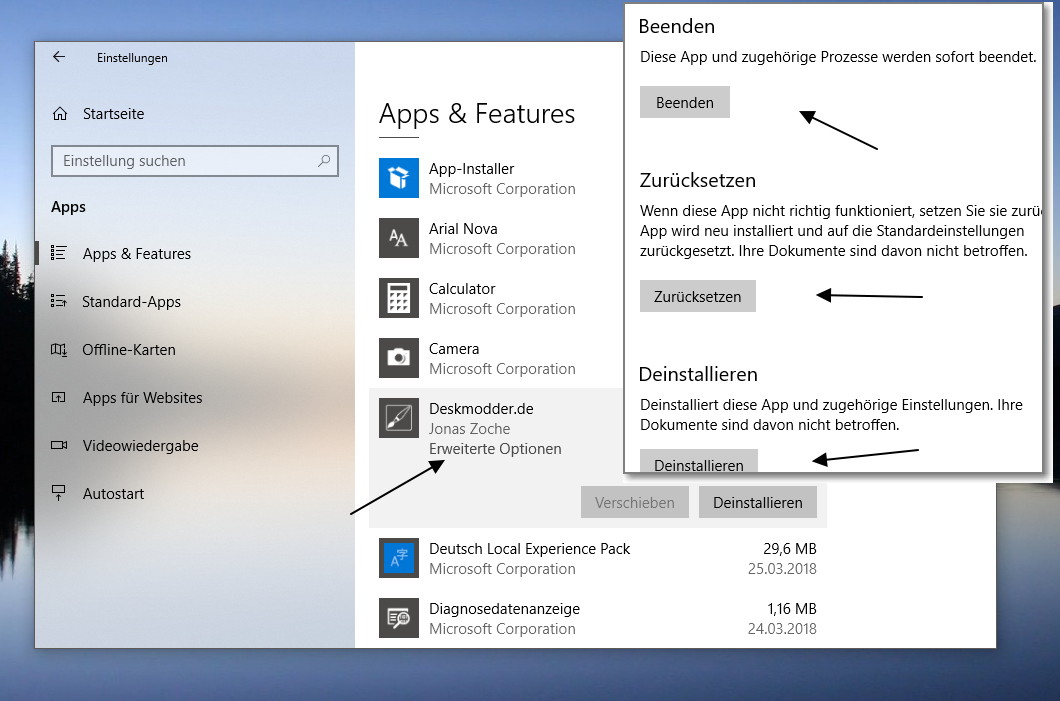This screenshot has width=1060, height=701.
Task: Click the 24.03.2018 install date
Action: [x=782, y=629]
